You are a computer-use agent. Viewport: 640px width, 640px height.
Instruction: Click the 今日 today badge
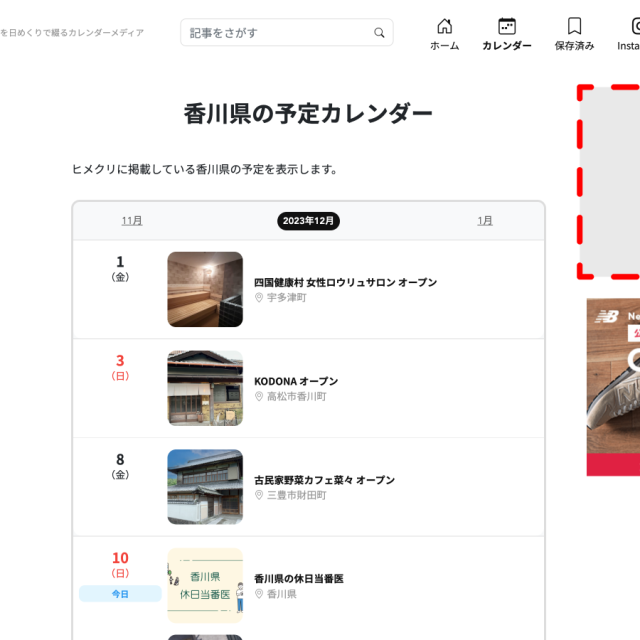coord(120,594)
